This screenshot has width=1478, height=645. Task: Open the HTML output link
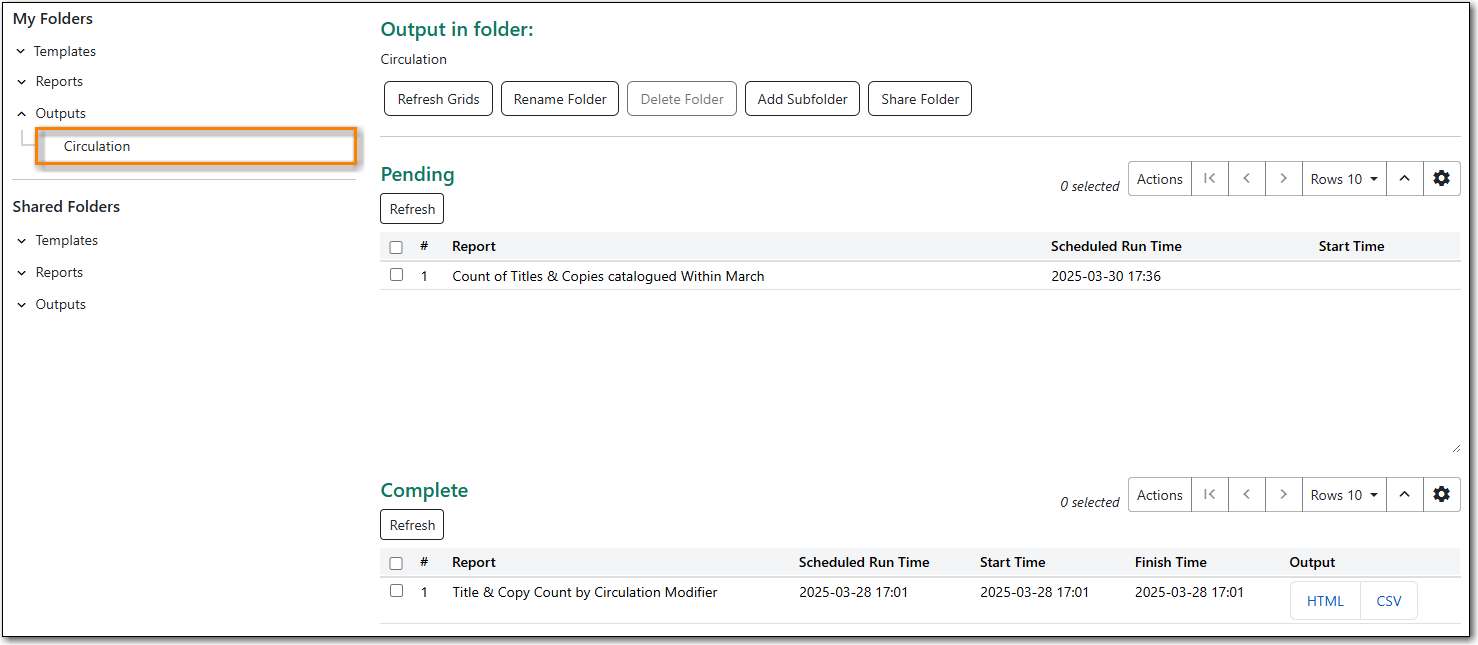[1325, 601]
